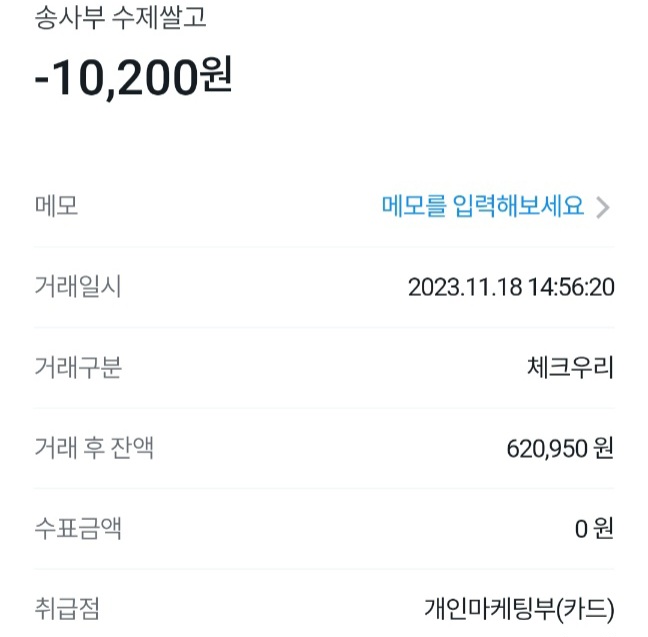Viewport: 648px width, 637px height.
Task: Open the 메모를 입력해보세요 memo link
Action: 482,207
